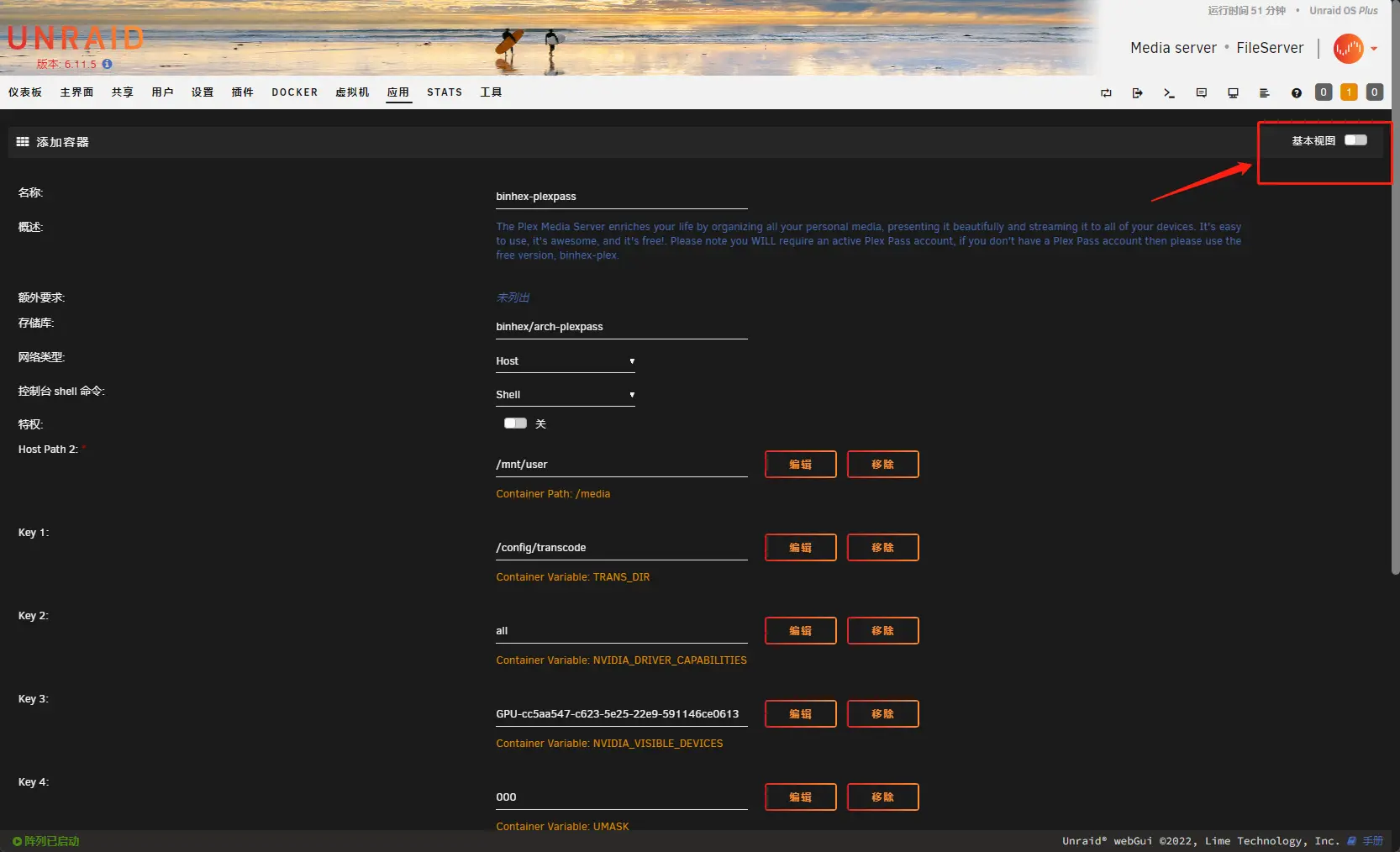Click the orange warning notification badge
Viewport: 1400px width, 852px height.
1349,92
